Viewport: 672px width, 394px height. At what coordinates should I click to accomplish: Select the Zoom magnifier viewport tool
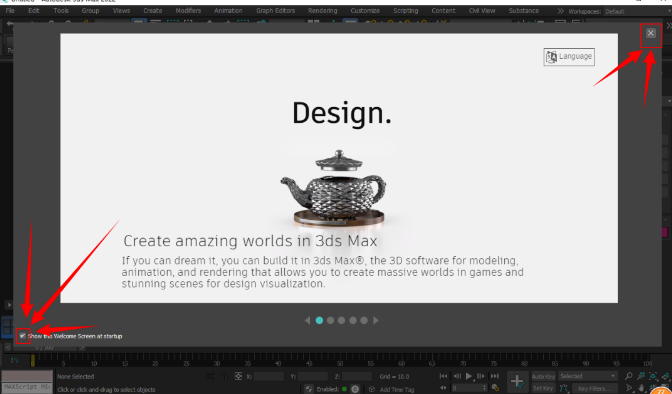pos(628,376)
